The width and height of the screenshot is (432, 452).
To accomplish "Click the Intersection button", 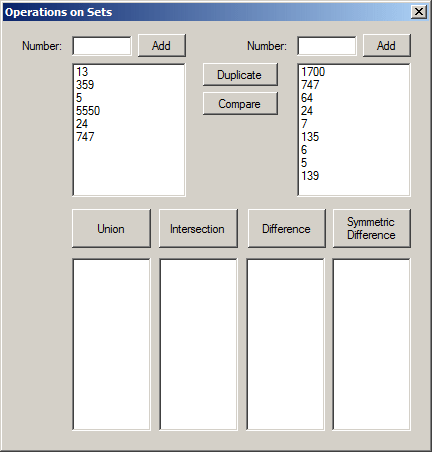I will [x=198, y=229].
